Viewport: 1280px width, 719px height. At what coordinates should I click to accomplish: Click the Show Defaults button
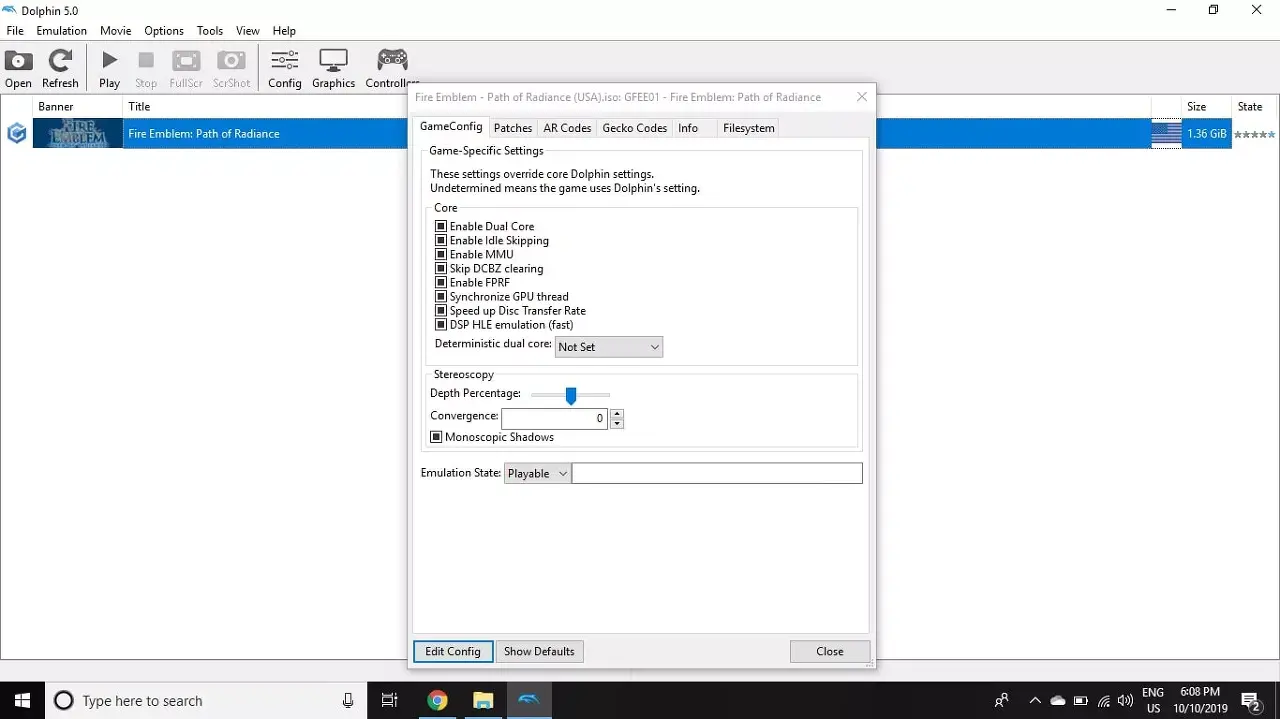539,651
